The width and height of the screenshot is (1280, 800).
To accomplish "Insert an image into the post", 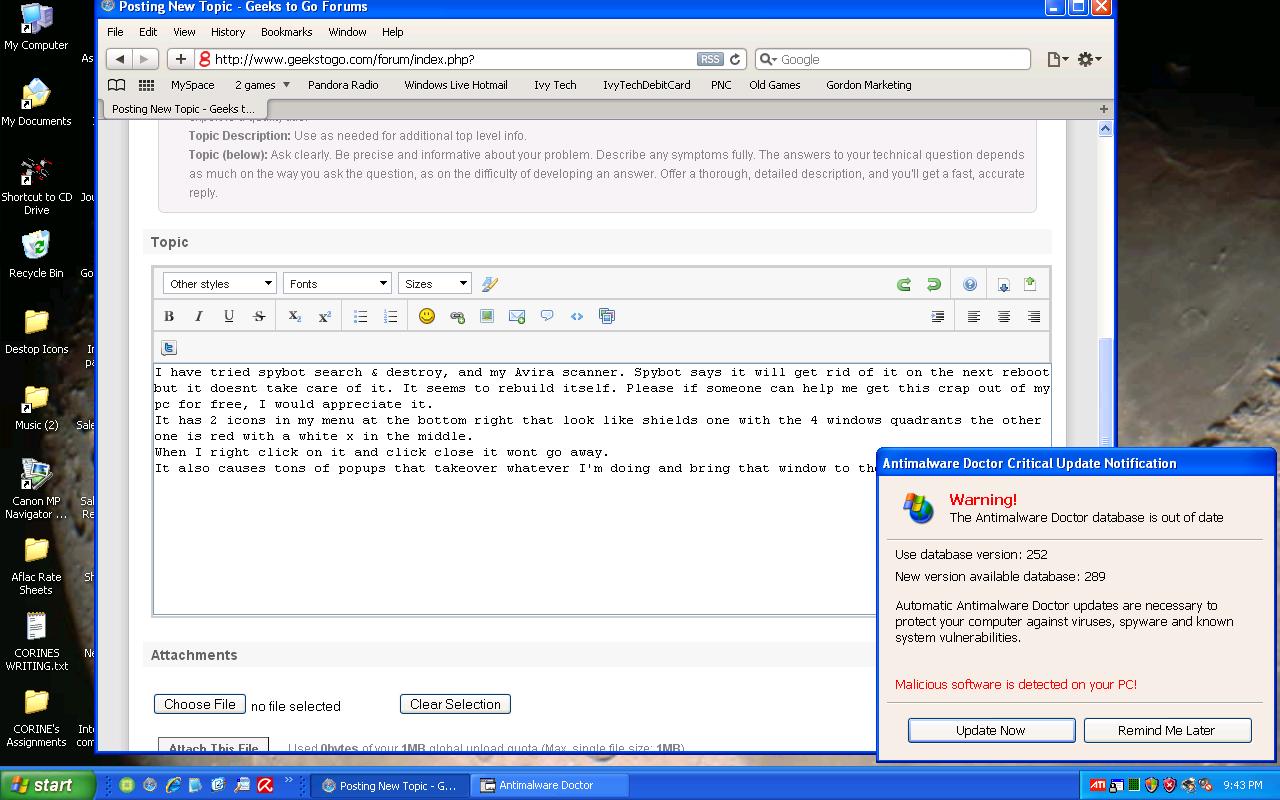I will click(487, 316).
